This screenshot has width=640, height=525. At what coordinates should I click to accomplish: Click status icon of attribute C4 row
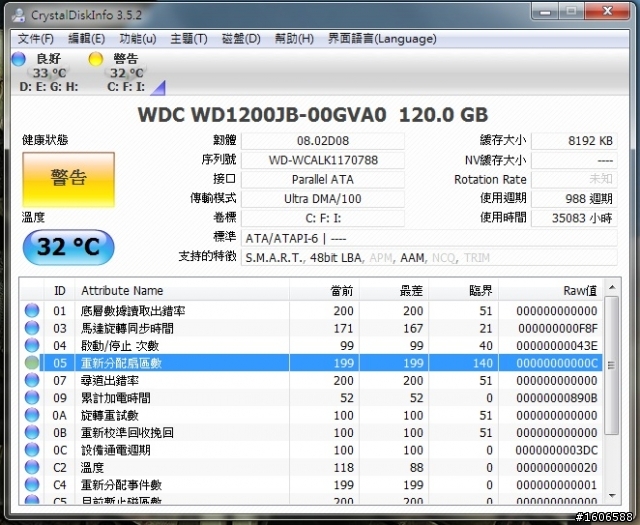tap(32, 485)
